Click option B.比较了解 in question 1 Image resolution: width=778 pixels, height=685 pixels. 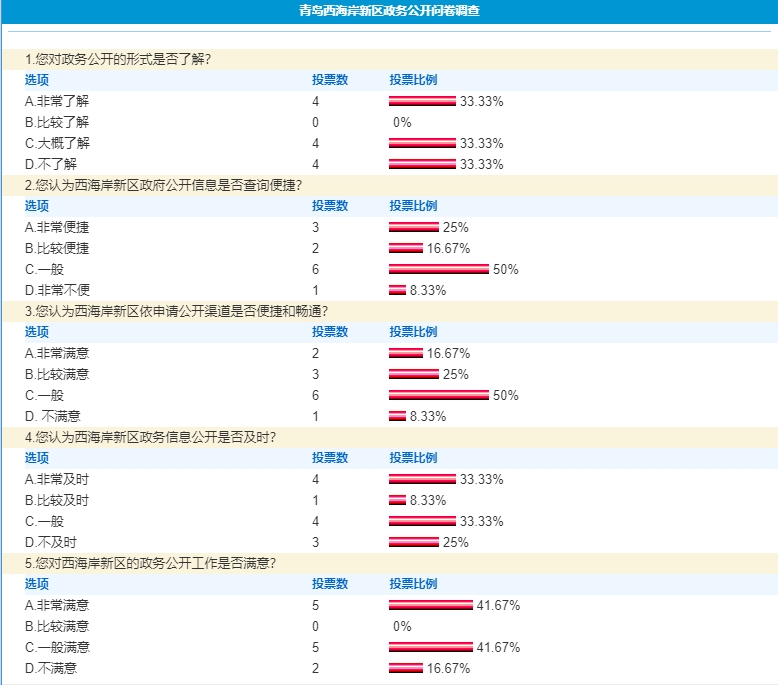(x=57, y=123)
